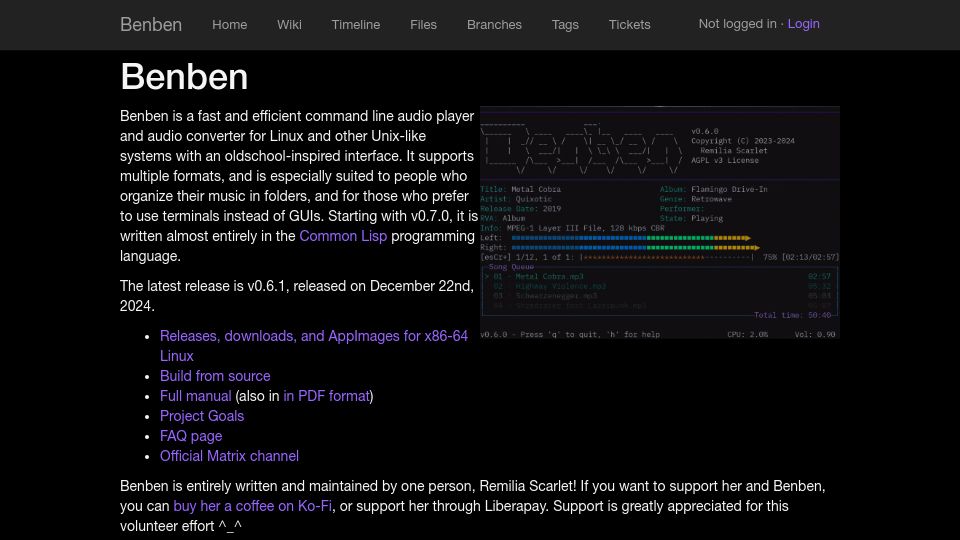960x540 pixels.
Task: Click the latest release v0.6.1 sentence
Action: pyautogui.click(x=297, y=296)
